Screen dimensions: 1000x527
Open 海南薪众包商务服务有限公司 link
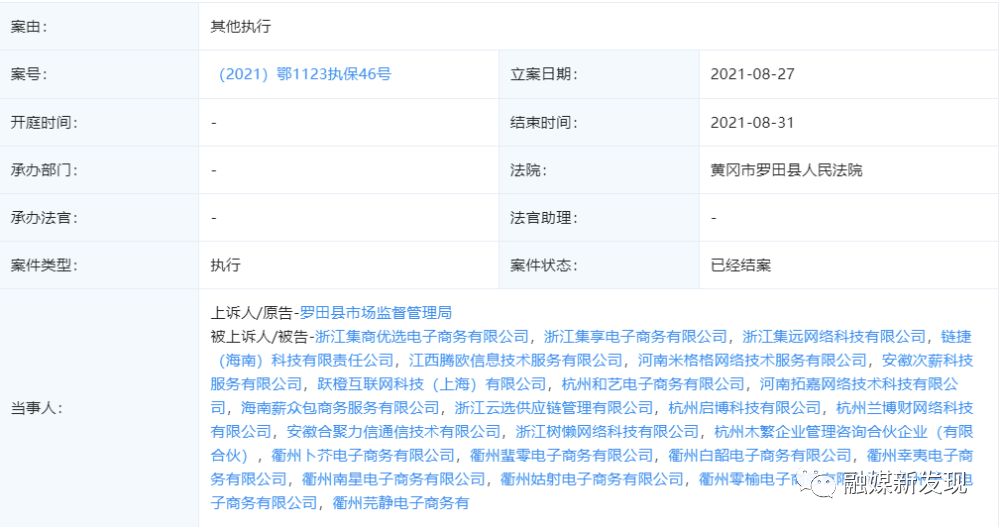(340, 408)
